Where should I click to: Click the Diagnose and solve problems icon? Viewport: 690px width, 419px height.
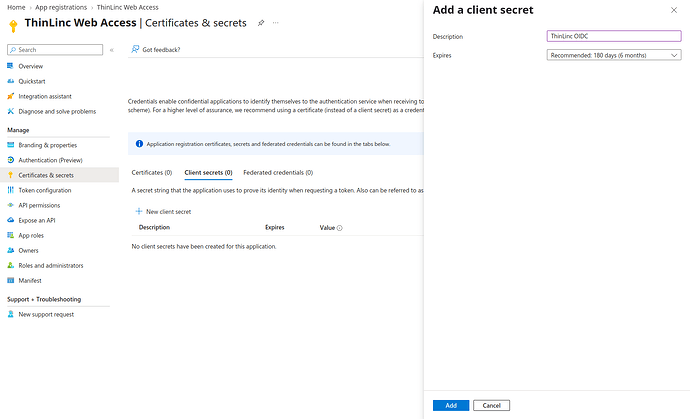[x=11, y=111]
